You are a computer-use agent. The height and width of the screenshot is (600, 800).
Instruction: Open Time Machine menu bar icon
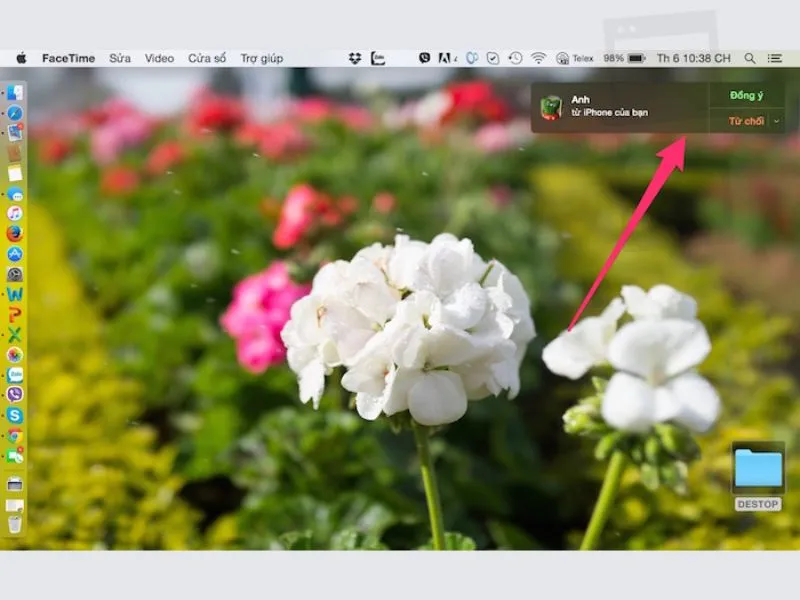tap(515, 58)
